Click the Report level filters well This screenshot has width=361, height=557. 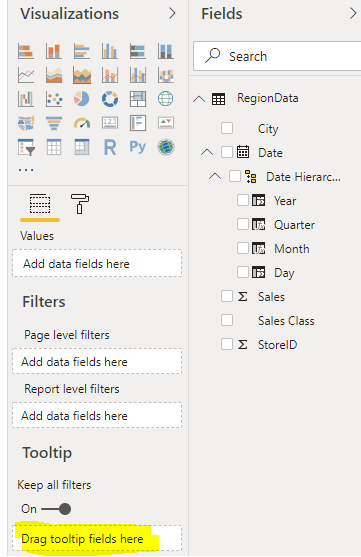[x=97, y=415]
